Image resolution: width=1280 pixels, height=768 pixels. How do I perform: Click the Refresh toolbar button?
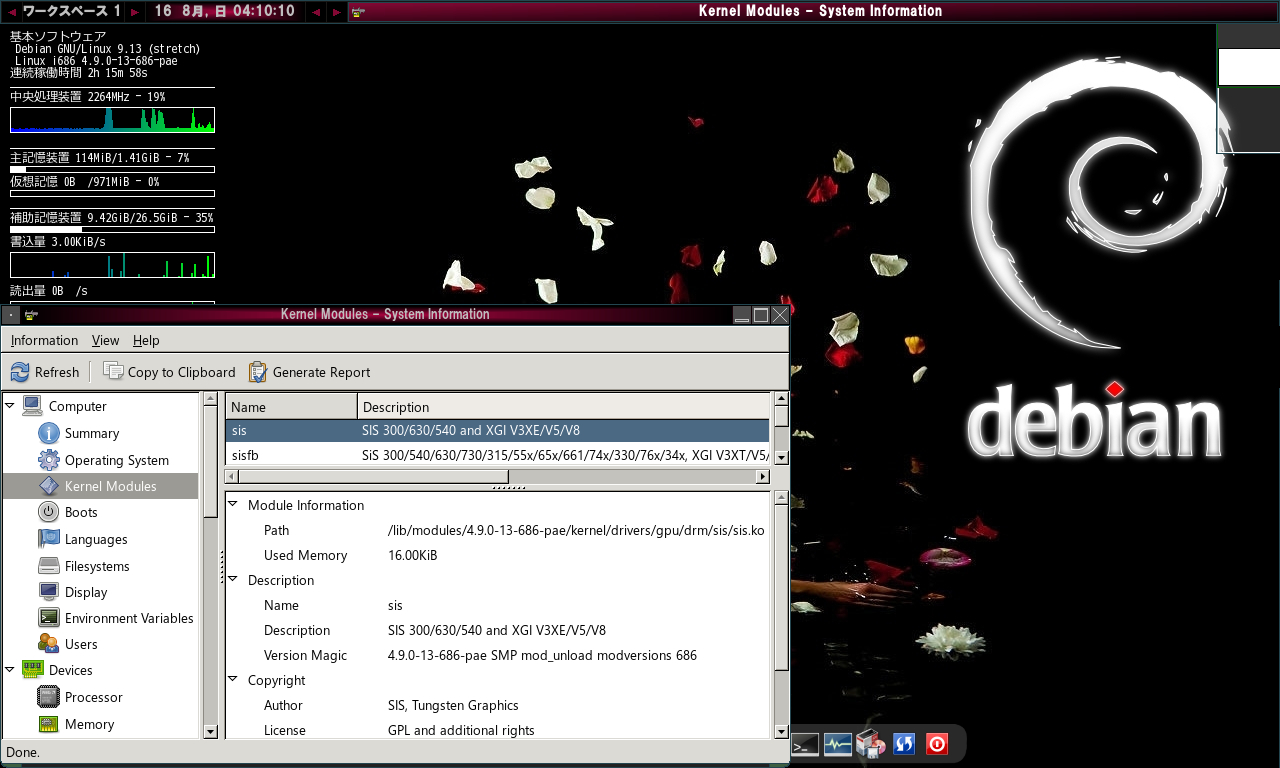[x=45, y=372]
